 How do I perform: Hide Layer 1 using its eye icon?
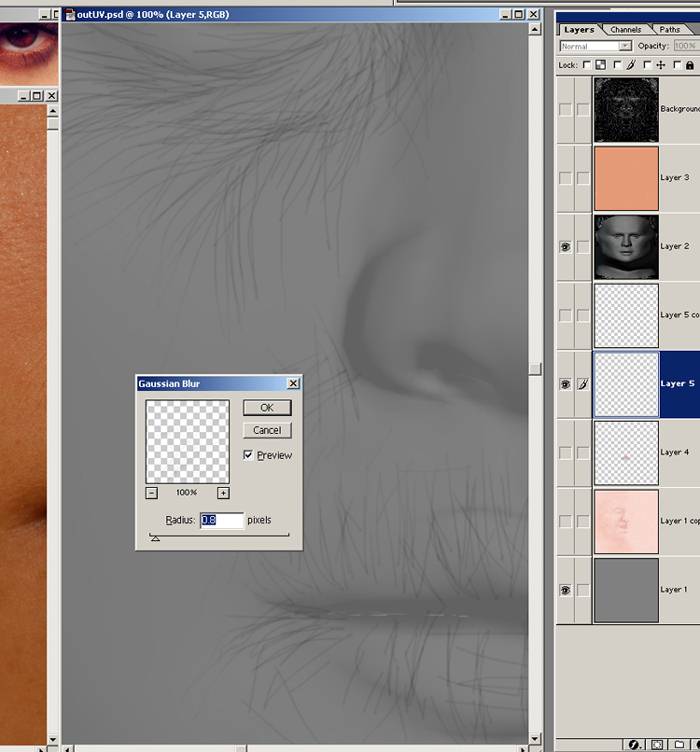pyautogui.click(x=565, y=590)
